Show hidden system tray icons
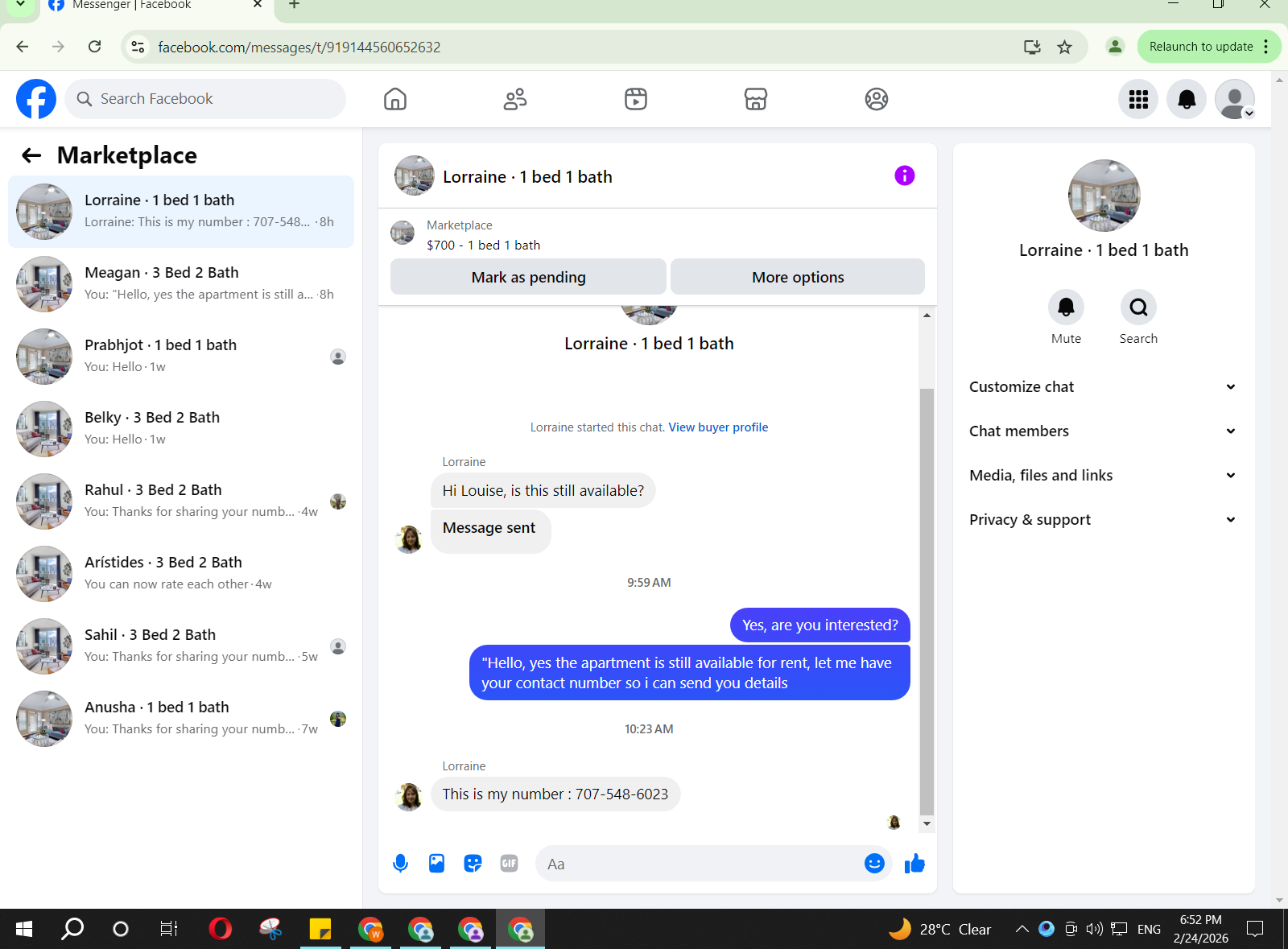The height and width of the screenshot is (949, 1288). 1022,929
